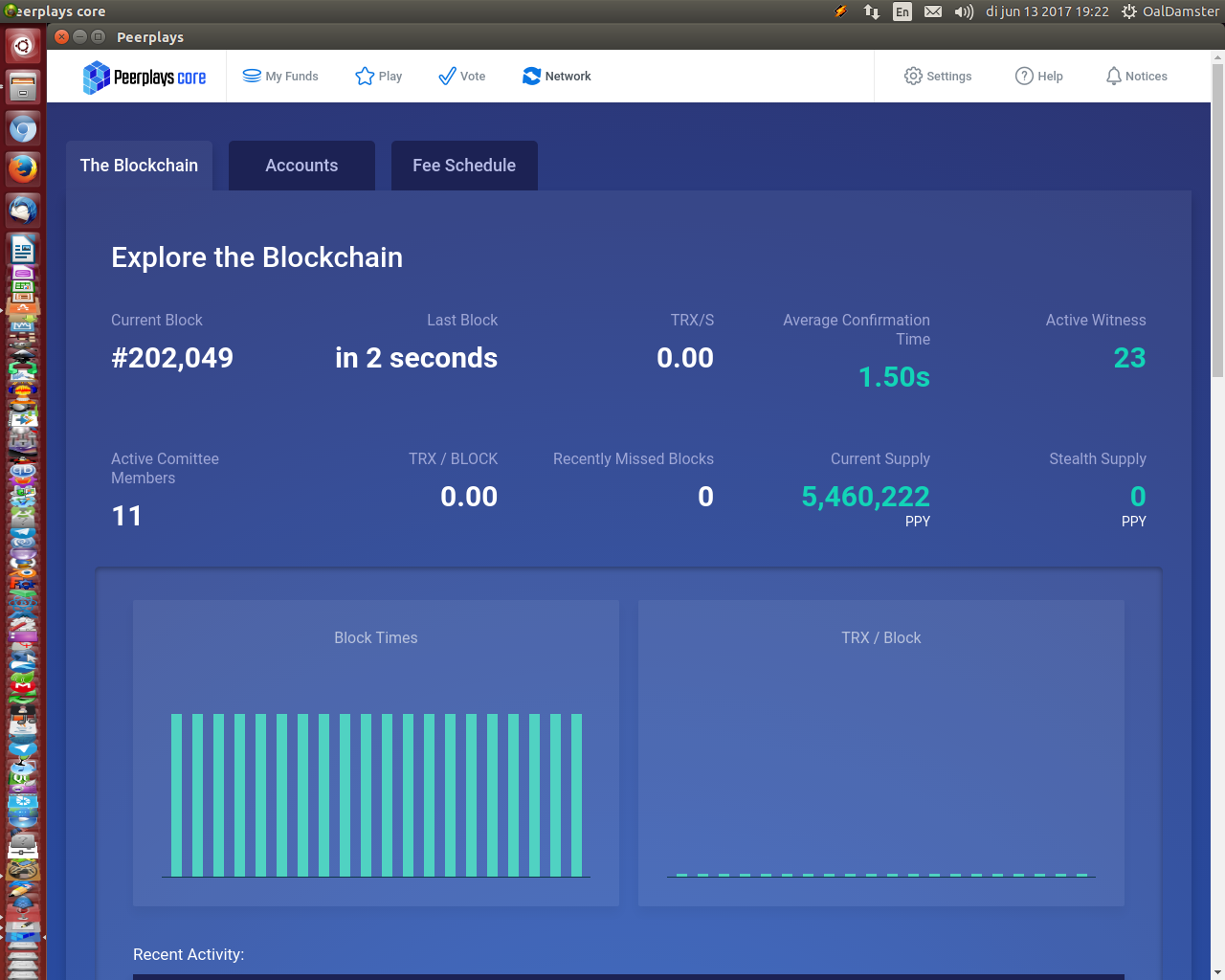Screen dimensions: 1225x980
Task: Open the mail indicator in system tray
Action: 933,11
